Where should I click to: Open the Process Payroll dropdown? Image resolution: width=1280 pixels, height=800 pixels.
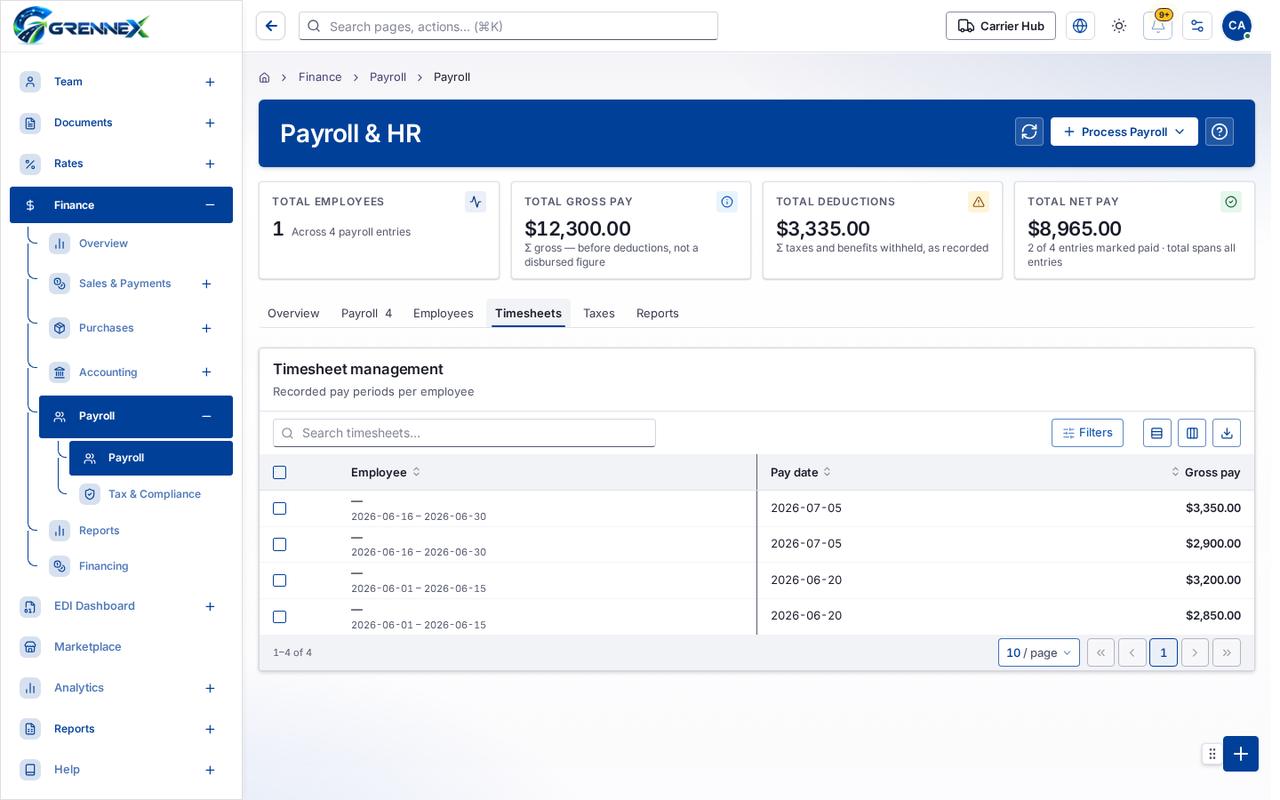click(x=1124, y=132)
